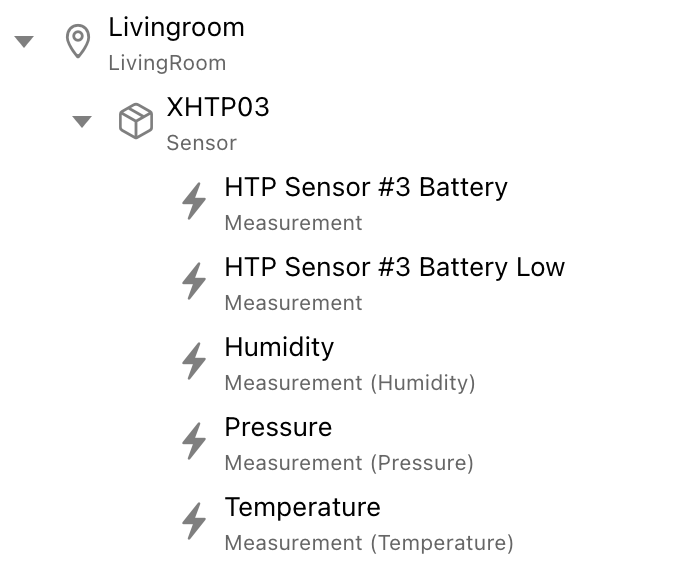
Task: Select the Humidity measurement
Action: [279, 348]
